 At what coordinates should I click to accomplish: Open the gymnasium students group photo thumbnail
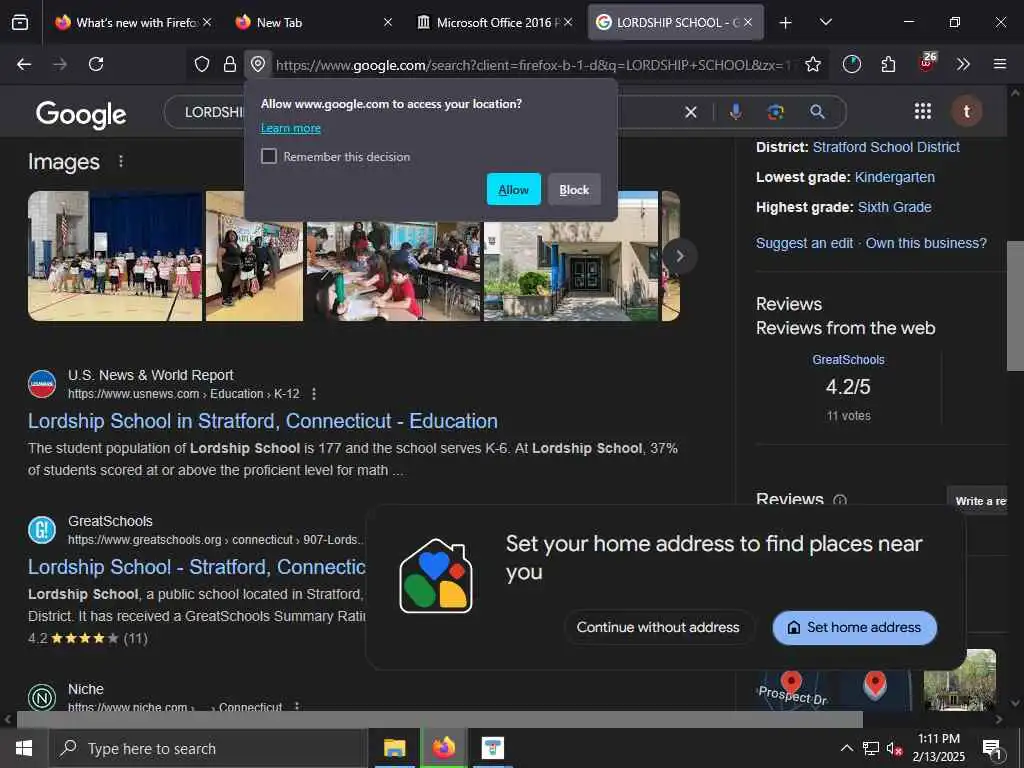click(115, 256)
